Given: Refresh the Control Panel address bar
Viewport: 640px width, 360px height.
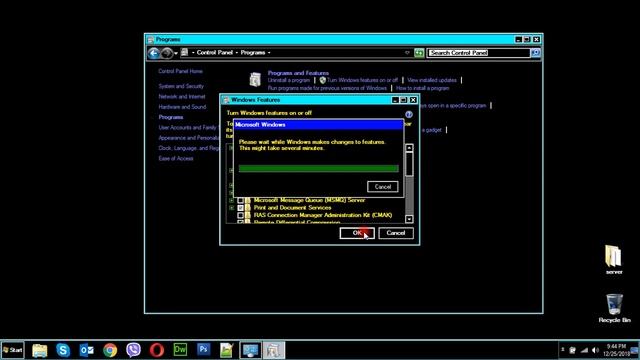Looking at the screenshot, I should click(419, 53).
